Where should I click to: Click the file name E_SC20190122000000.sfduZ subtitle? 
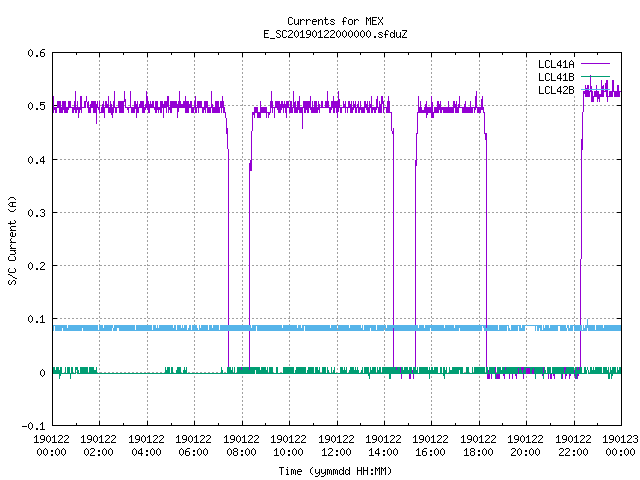point(335,34)
